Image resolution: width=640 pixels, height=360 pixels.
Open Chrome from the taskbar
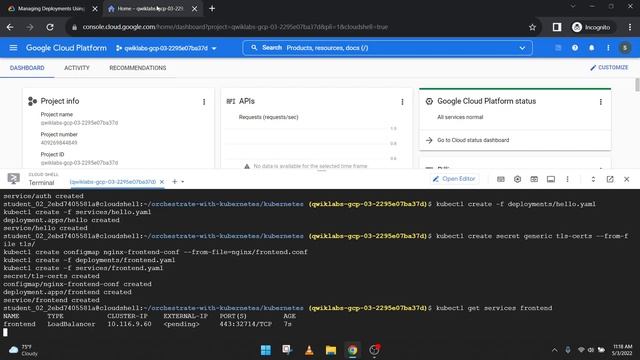(x=352, y=350)
